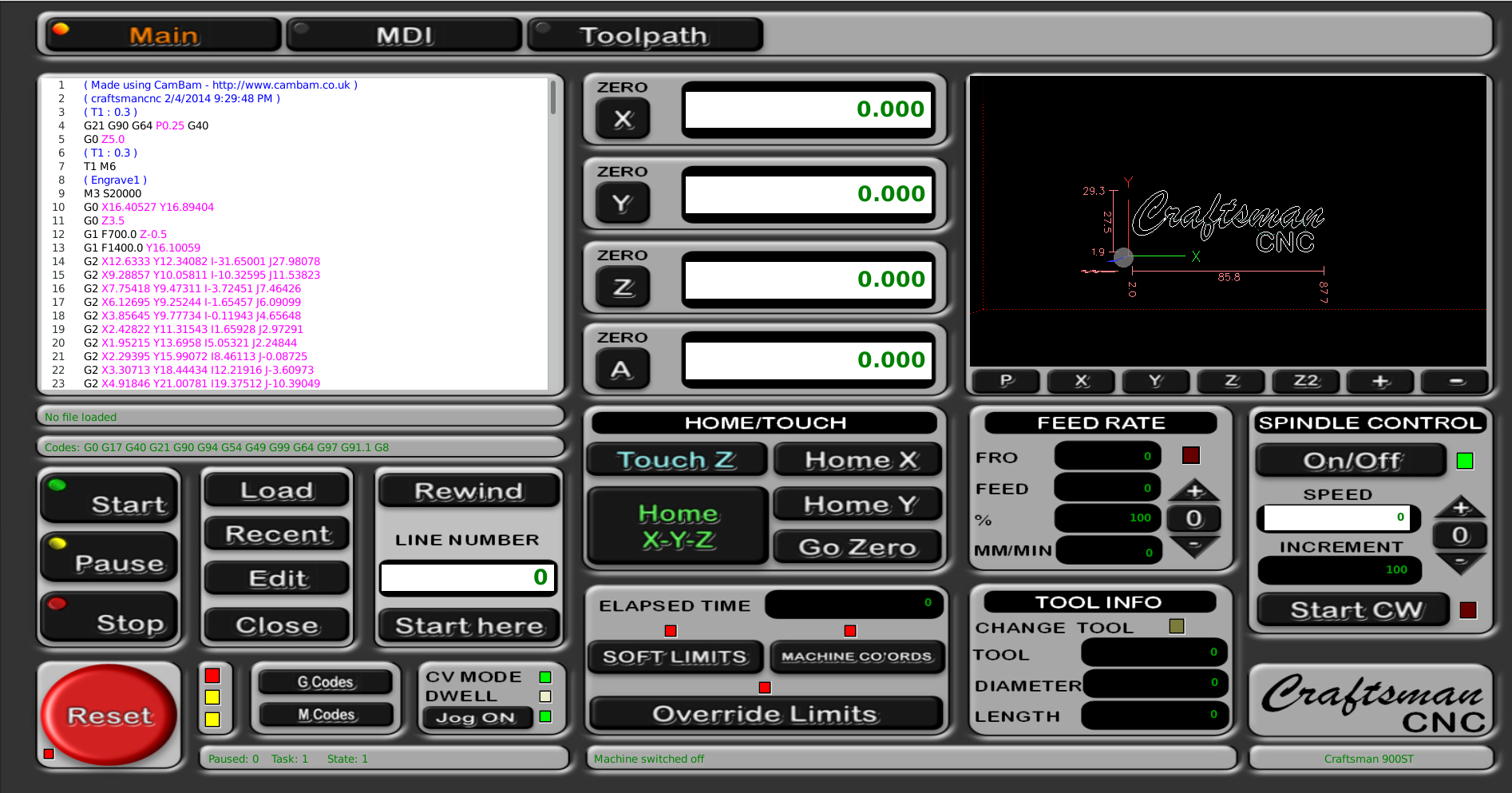Click Start CW spindle button
Screen dimensions: 1512x793
[1353, 610]
